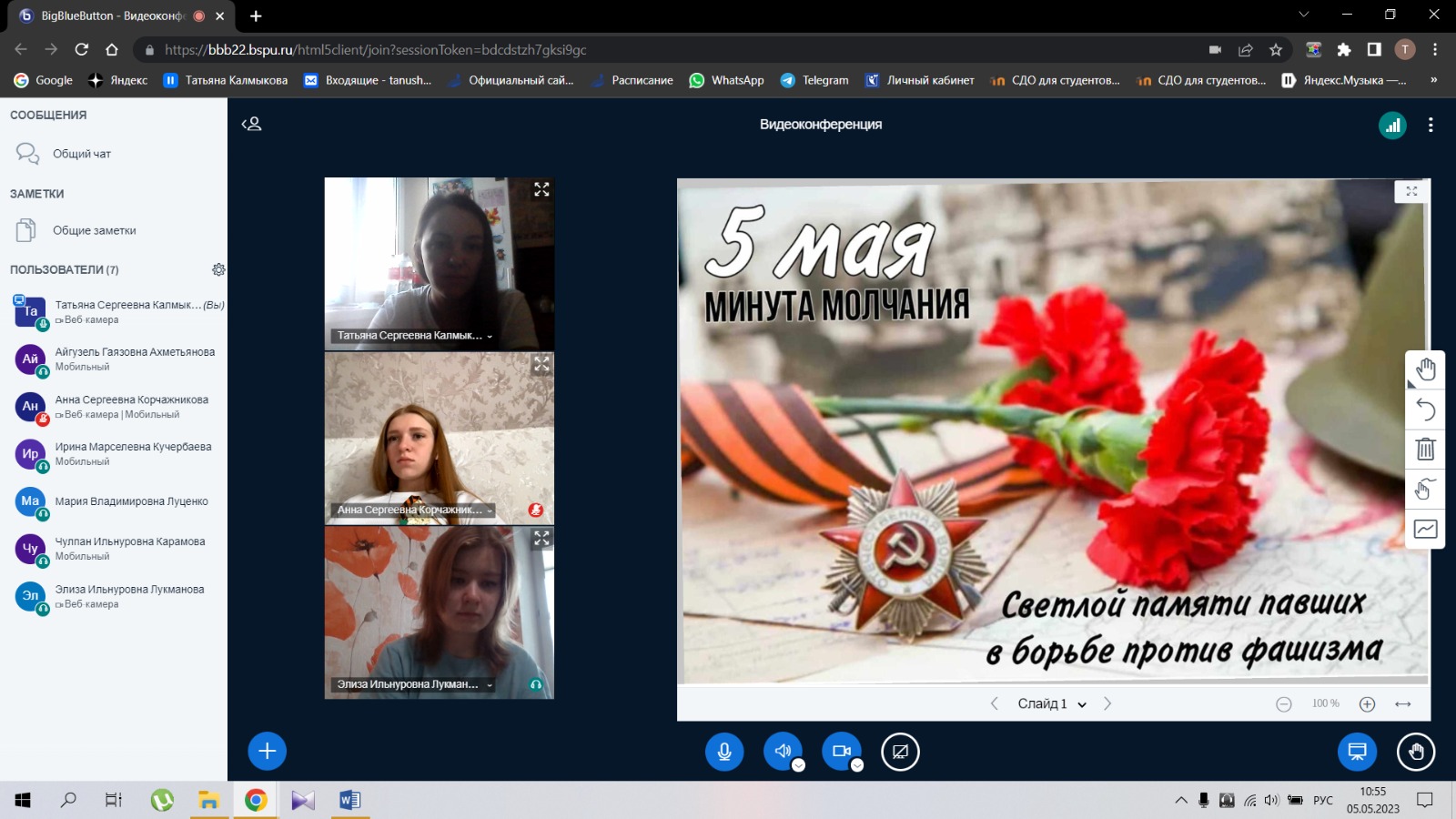Open the three-dot options menu
The height and width of the screenshot is (819, 1456).
coord(1431,126)
